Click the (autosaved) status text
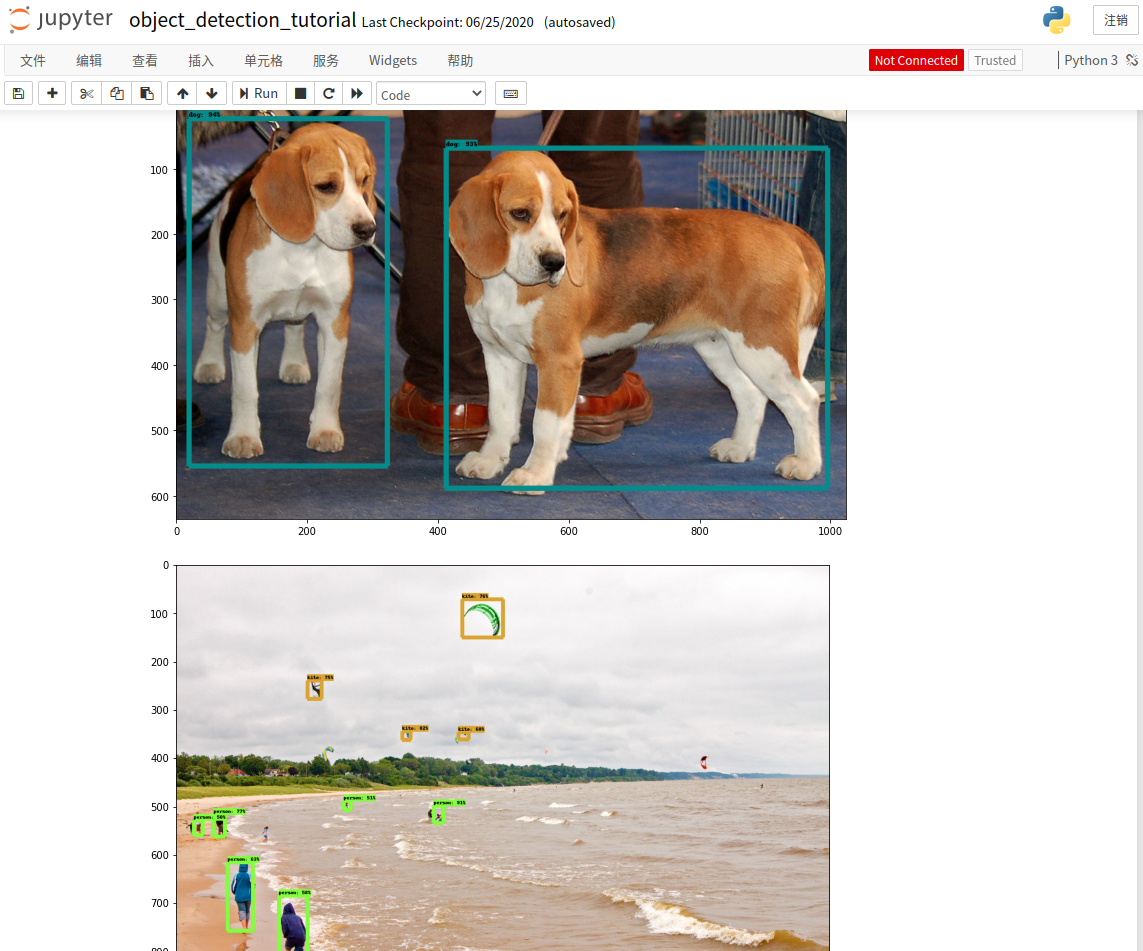This screenshot has width=1143, height=951. (x=580, y=23)
